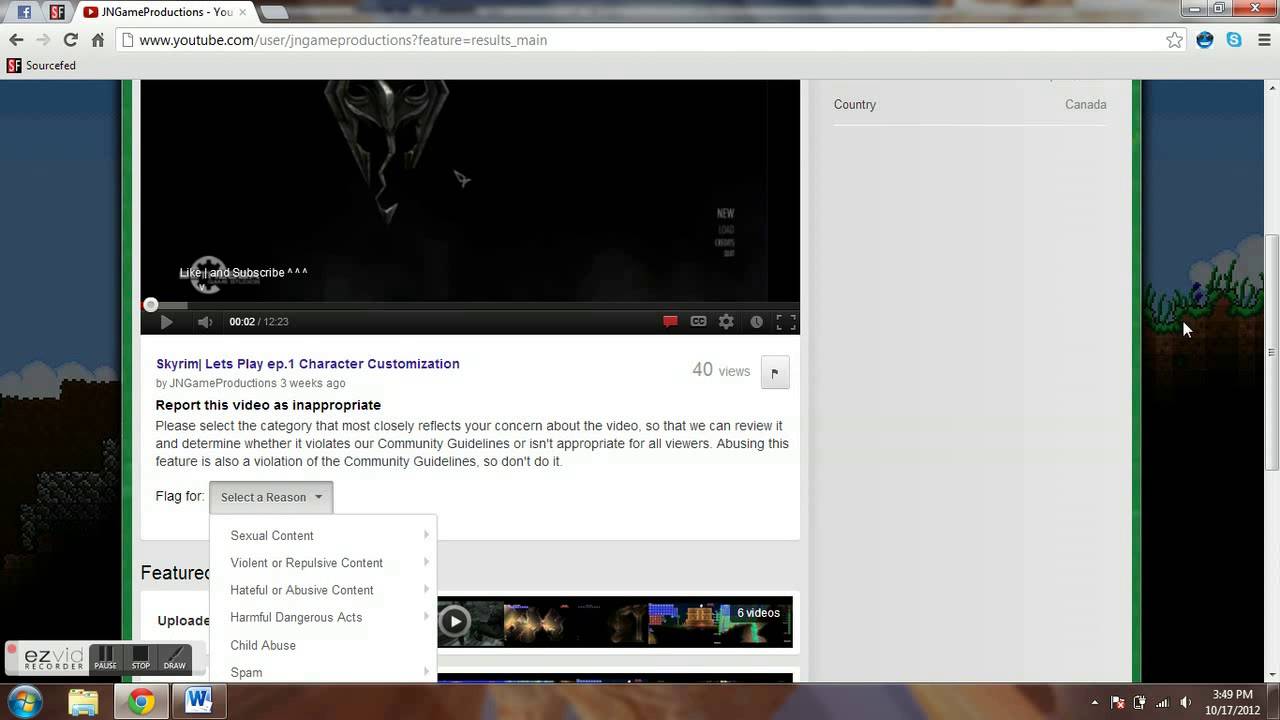The image size is (1280, 720).
Task: Show hidden system tray icons
Action: 1095,702
